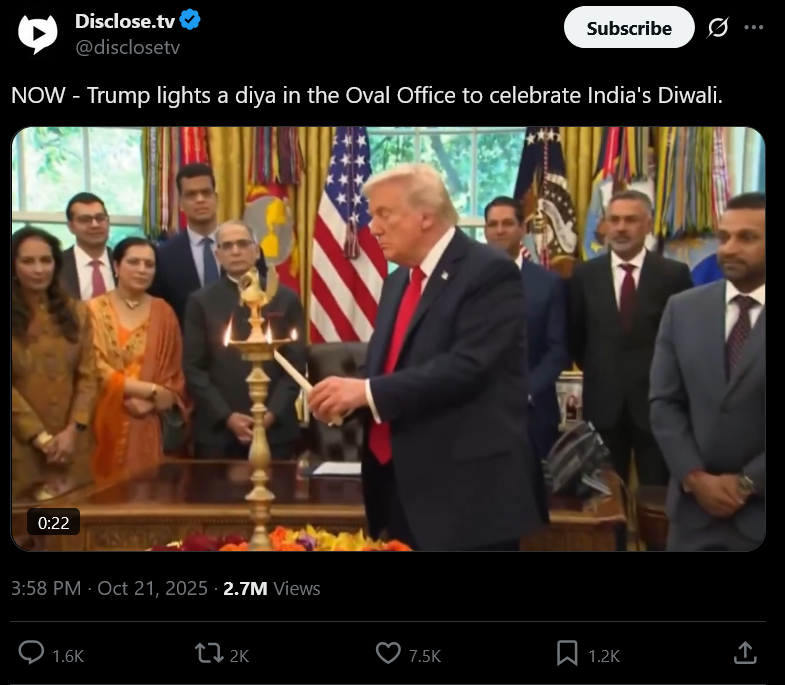Open the share upload icon
The width and height of the screenshot is (785, 685).
(745, 653)
